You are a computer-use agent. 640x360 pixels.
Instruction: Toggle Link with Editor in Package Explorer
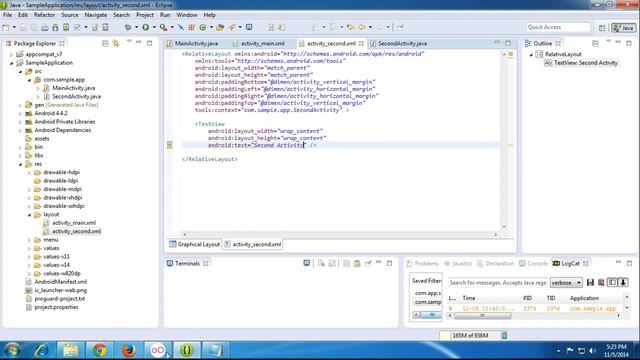(116, 43)
